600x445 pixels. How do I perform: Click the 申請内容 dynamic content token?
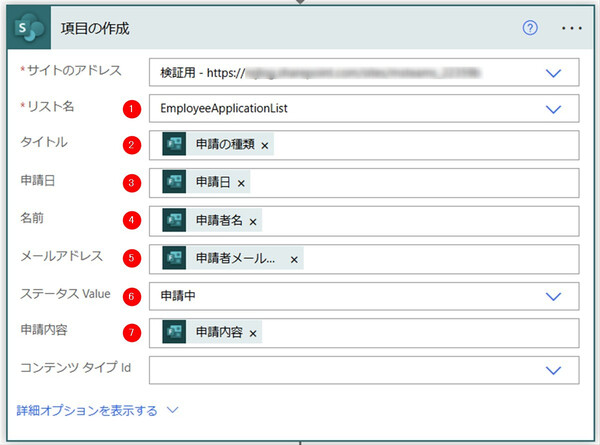[x=212, y=332]
